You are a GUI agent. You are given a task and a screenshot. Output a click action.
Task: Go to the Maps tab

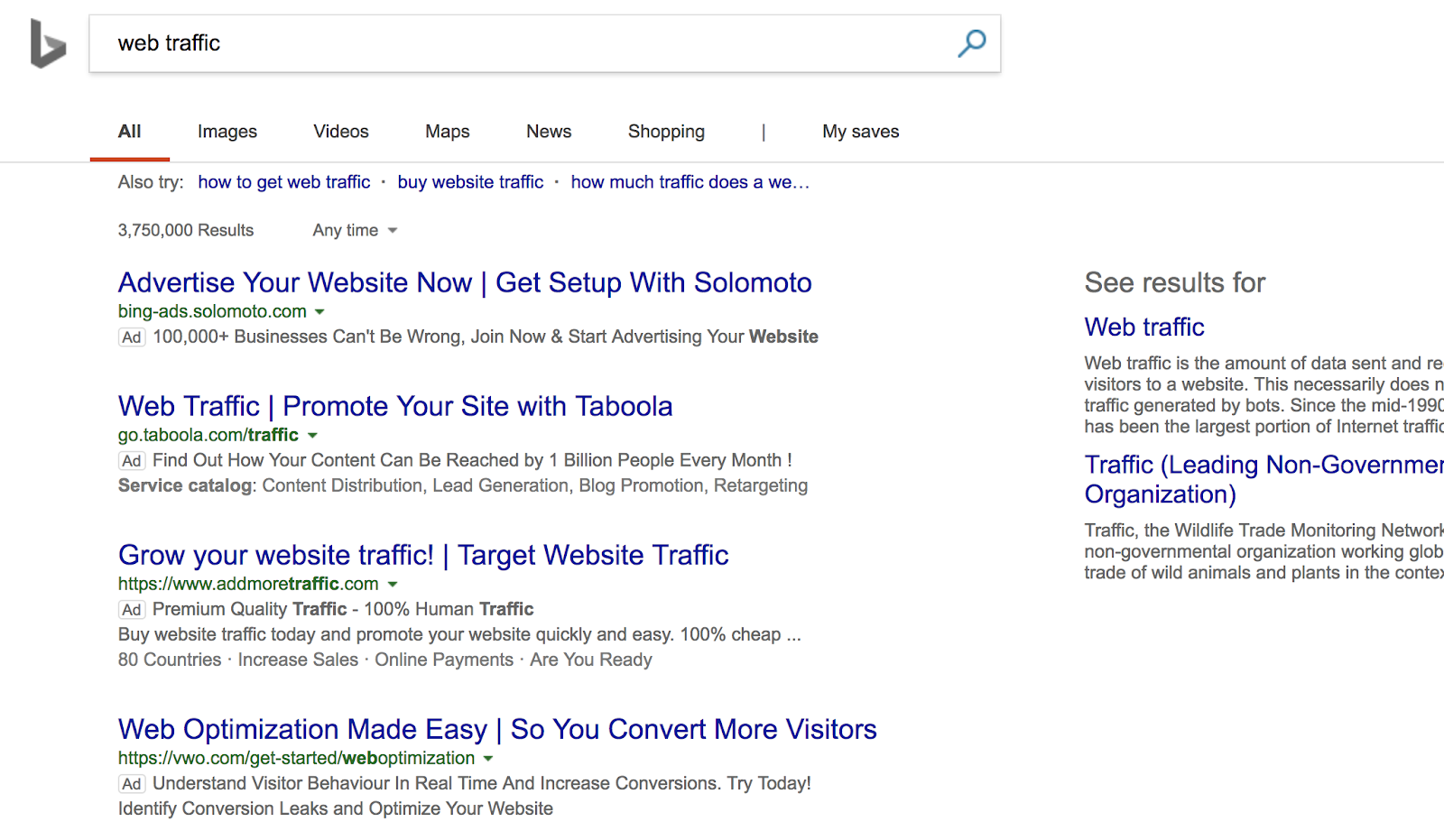click(x=448, y=132)
